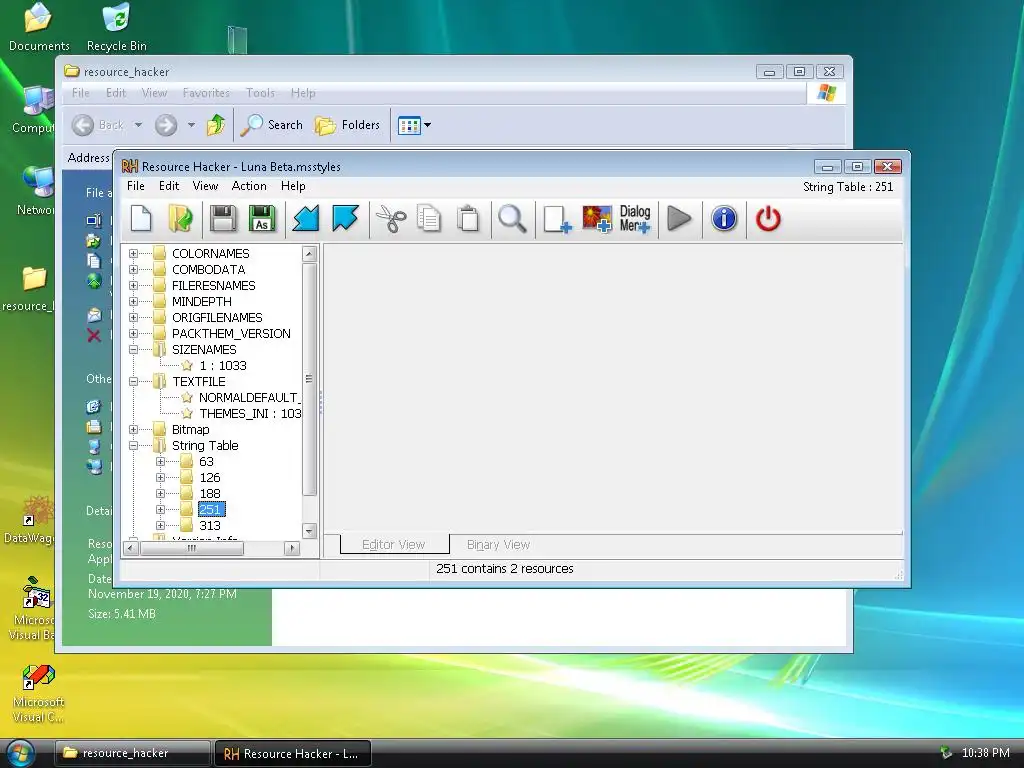The image size is (1024, 768).
Task: Click the Windows Start orb
Action: (20, 753)
